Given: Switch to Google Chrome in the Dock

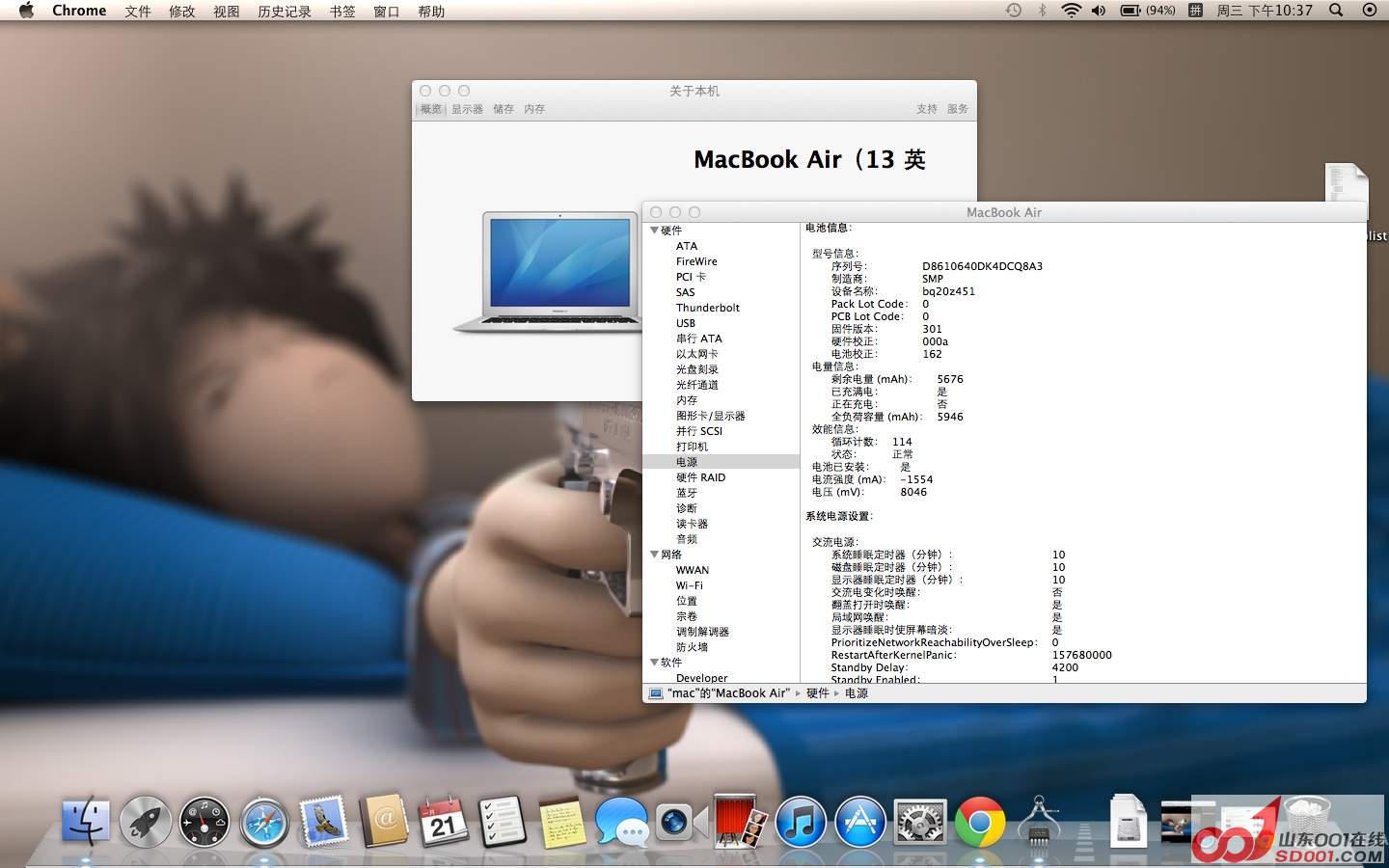Looking at the screenshot, I should pos(980,822).
